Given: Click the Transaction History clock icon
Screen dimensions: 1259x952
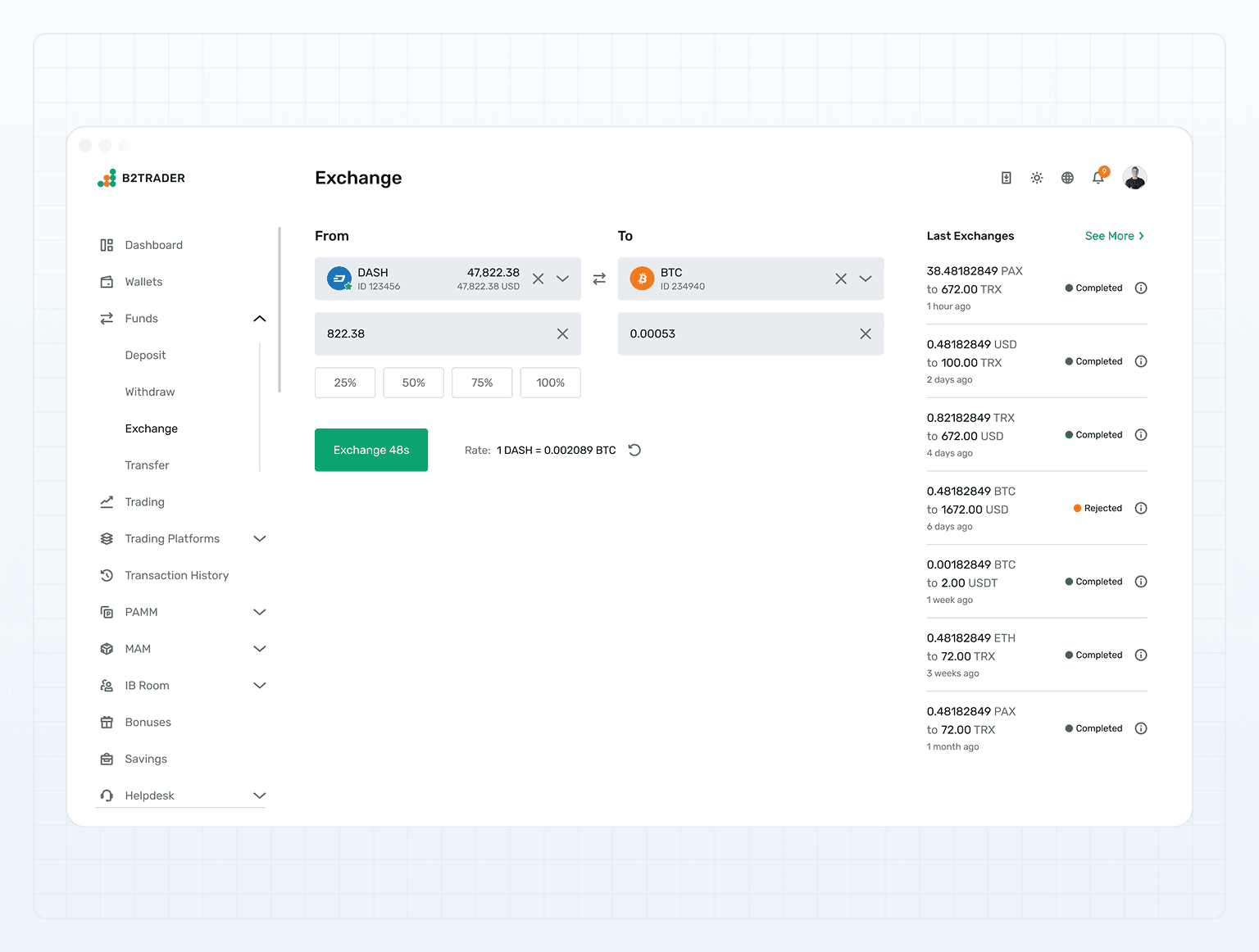Looking at the screenshot, I should point(107,575).
